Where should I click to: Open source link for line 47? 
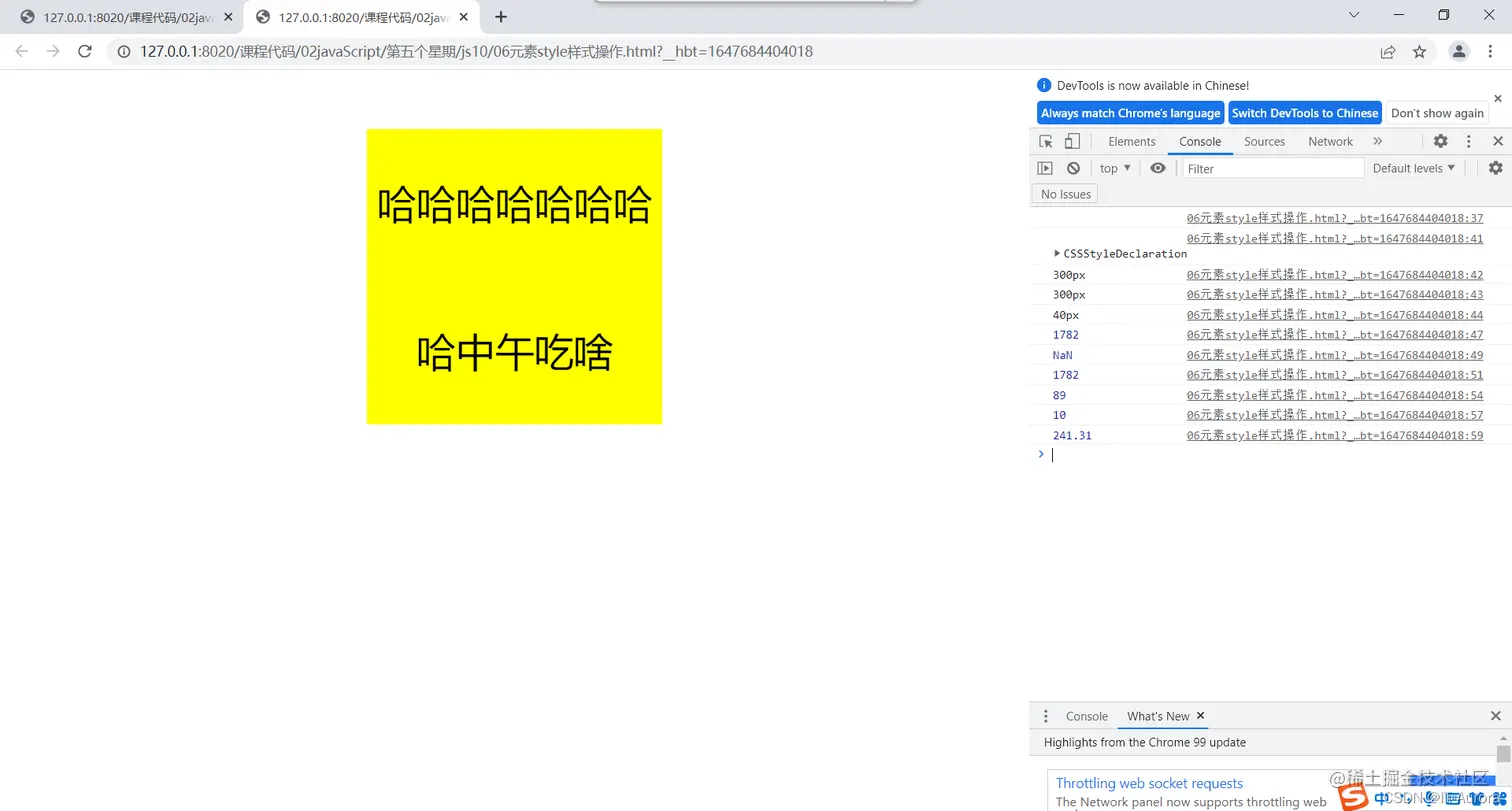point(1335,334)
